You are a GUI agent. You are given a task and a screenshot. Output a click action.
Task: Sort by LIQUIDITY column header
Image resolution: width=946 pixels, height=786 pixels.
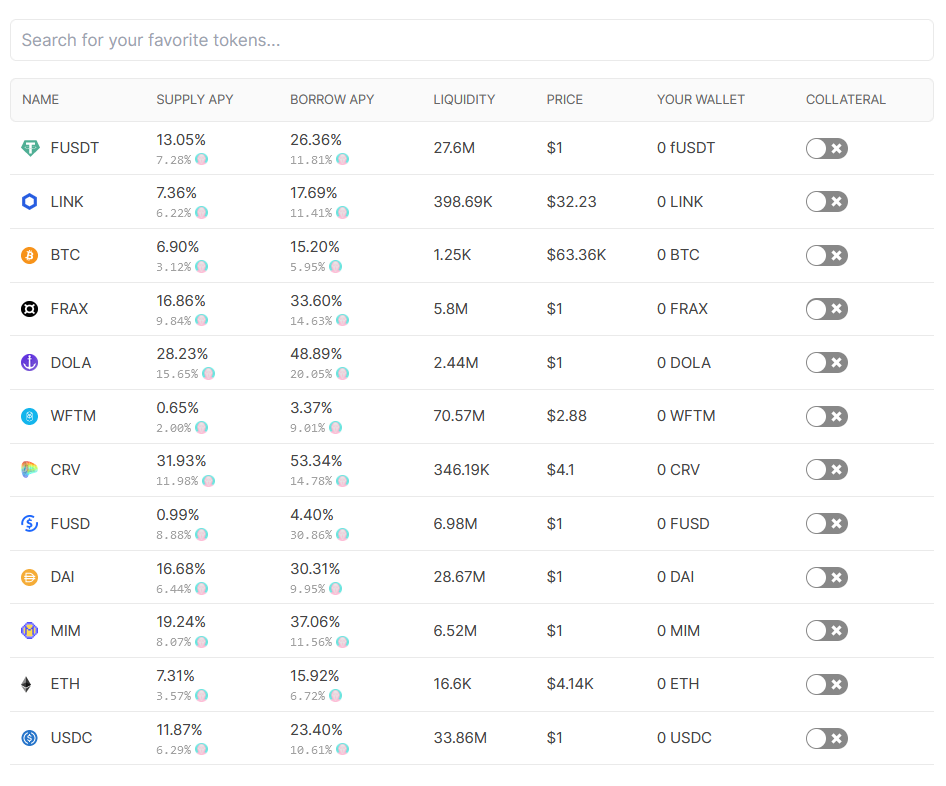[x=464, y=100]
